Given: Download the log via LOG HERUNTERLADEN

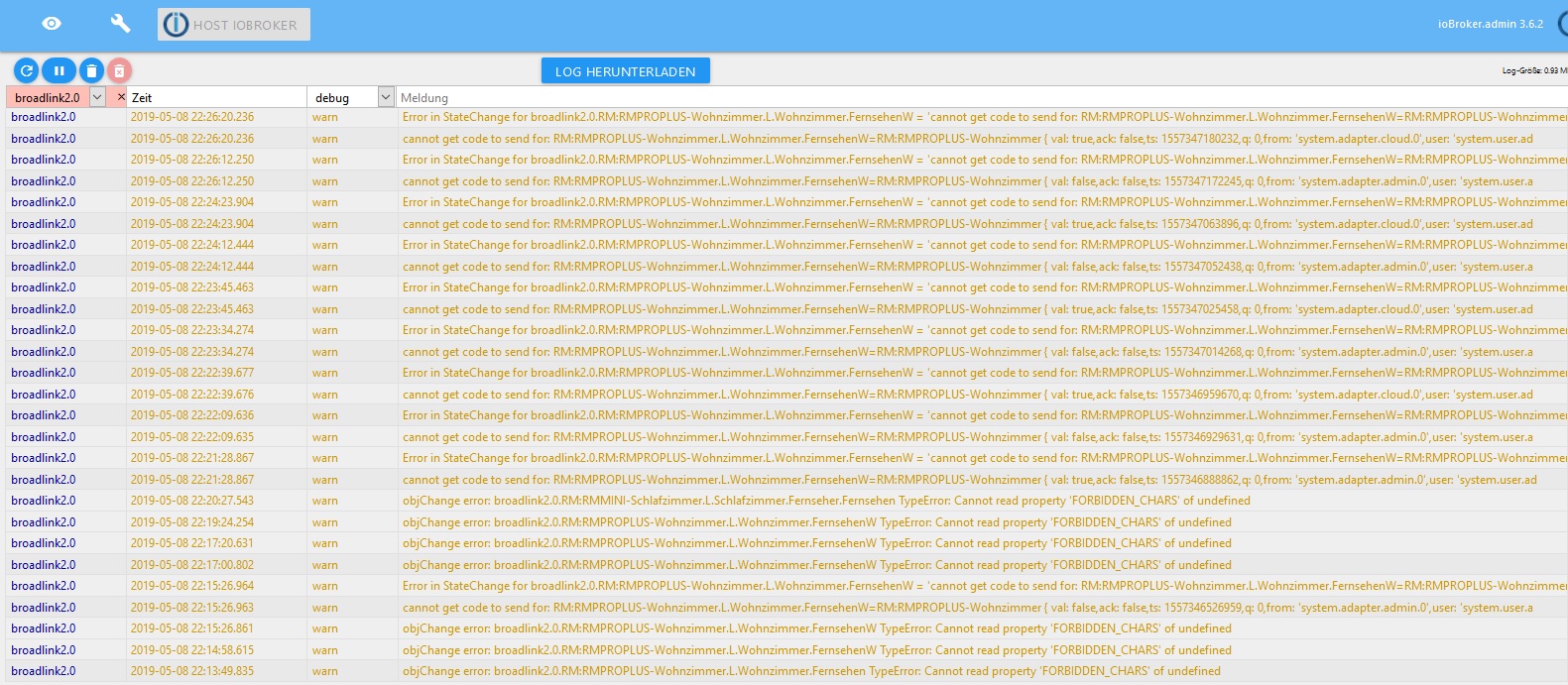Looking at the screenshot, I should click(626, 71).
